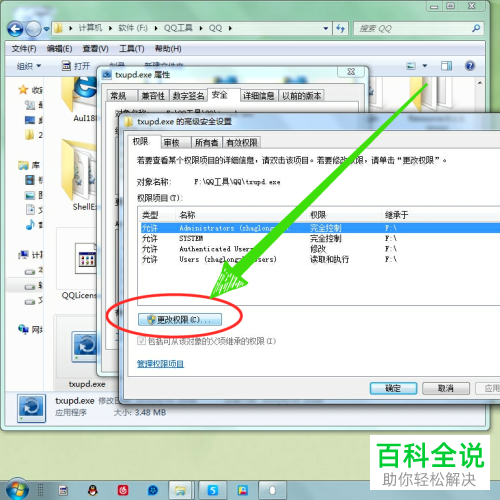Image resolution: width=500 pixels, height=500 pixels.
Task: Expand the 软件 (F:) breadcrumb arrow
Action: tap(156, 28)
